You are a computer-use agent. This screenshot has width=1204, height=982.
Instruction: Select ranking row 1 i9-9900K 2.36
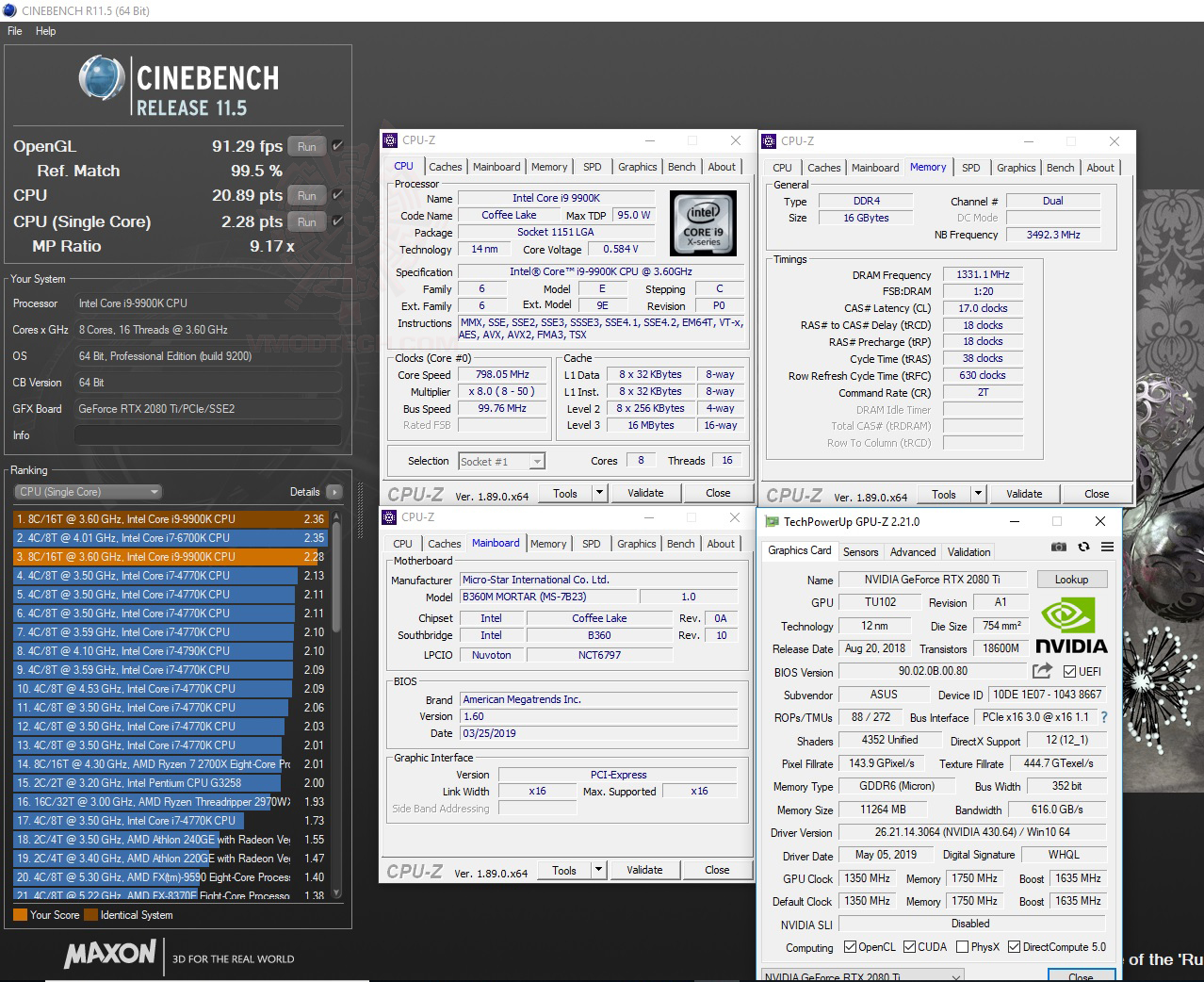171,519
